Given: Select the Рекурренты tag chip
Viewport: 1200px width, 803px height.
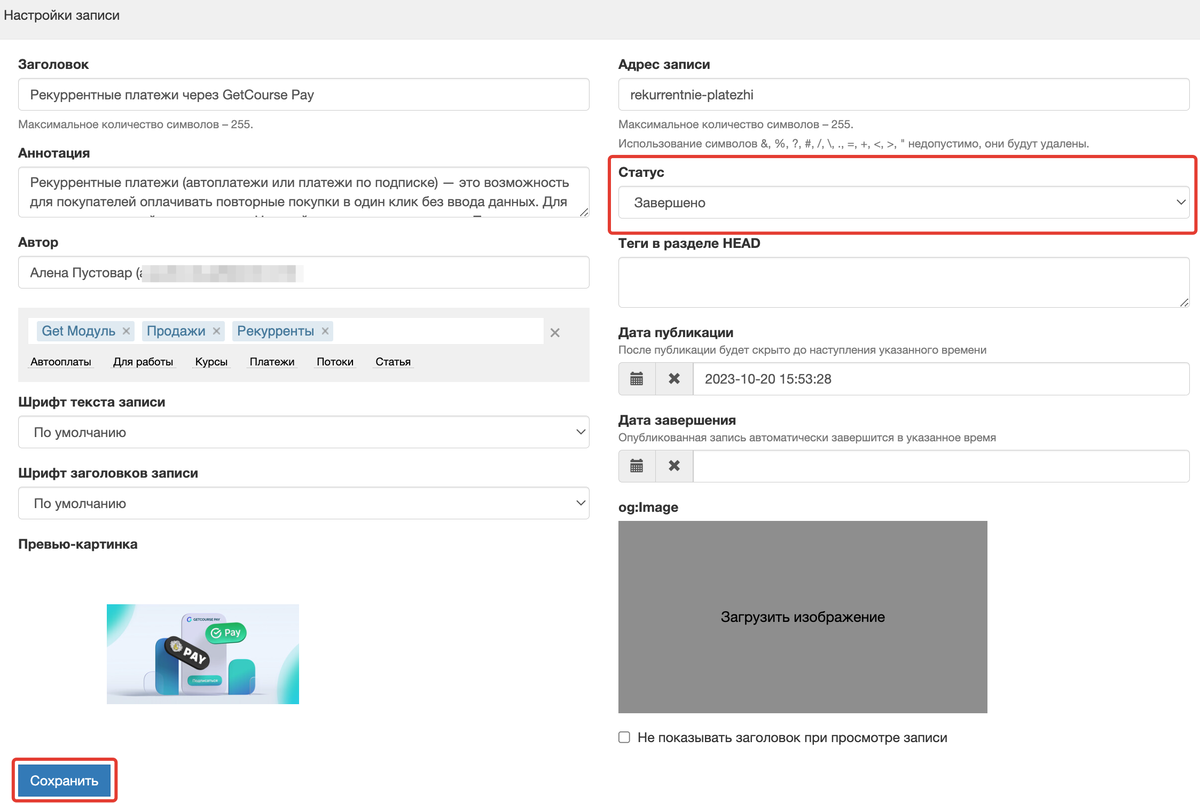Looking at the screenshot, I should click(283, 331).
